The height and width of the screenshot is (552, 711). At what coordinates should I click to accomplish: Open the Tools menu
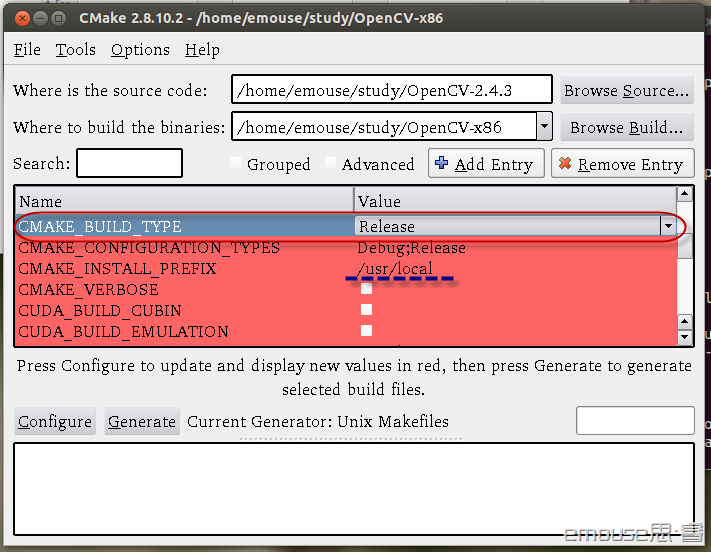[75, 50]
